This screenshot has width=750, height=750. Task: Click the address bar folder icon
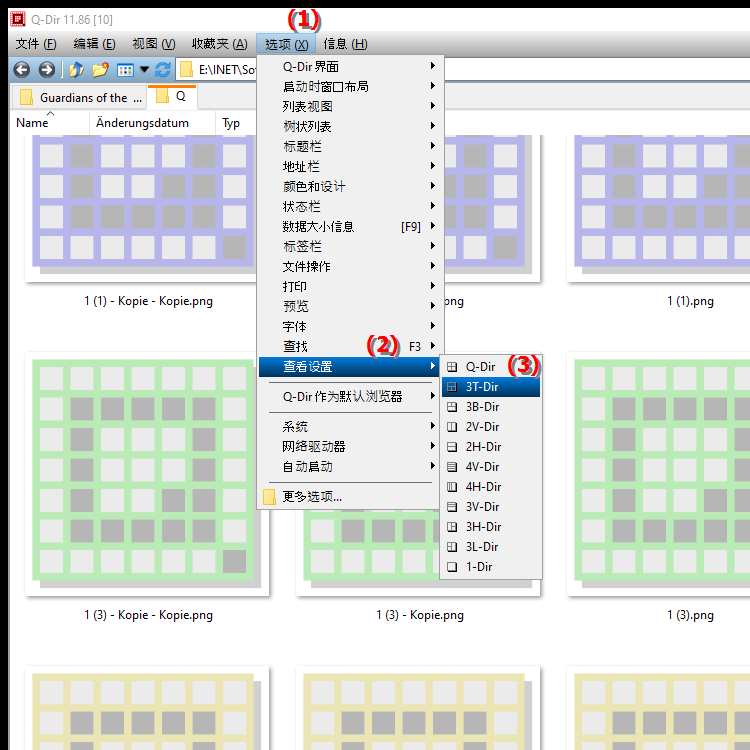pos(186,70)
